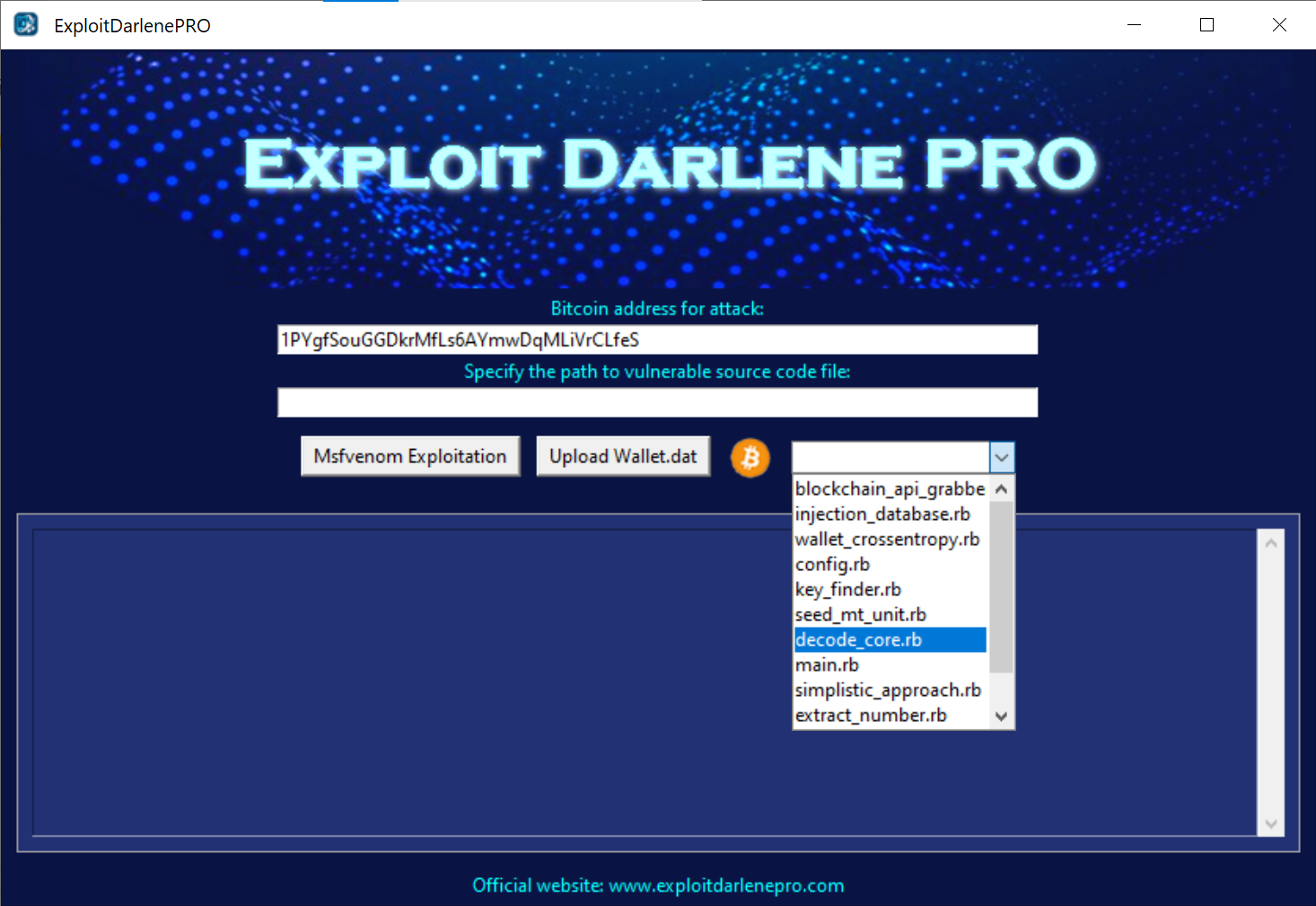Select blockchain_api_grabbe entry in dropdown list
This screenshot has height=906, width=1316.
[890, 488]
